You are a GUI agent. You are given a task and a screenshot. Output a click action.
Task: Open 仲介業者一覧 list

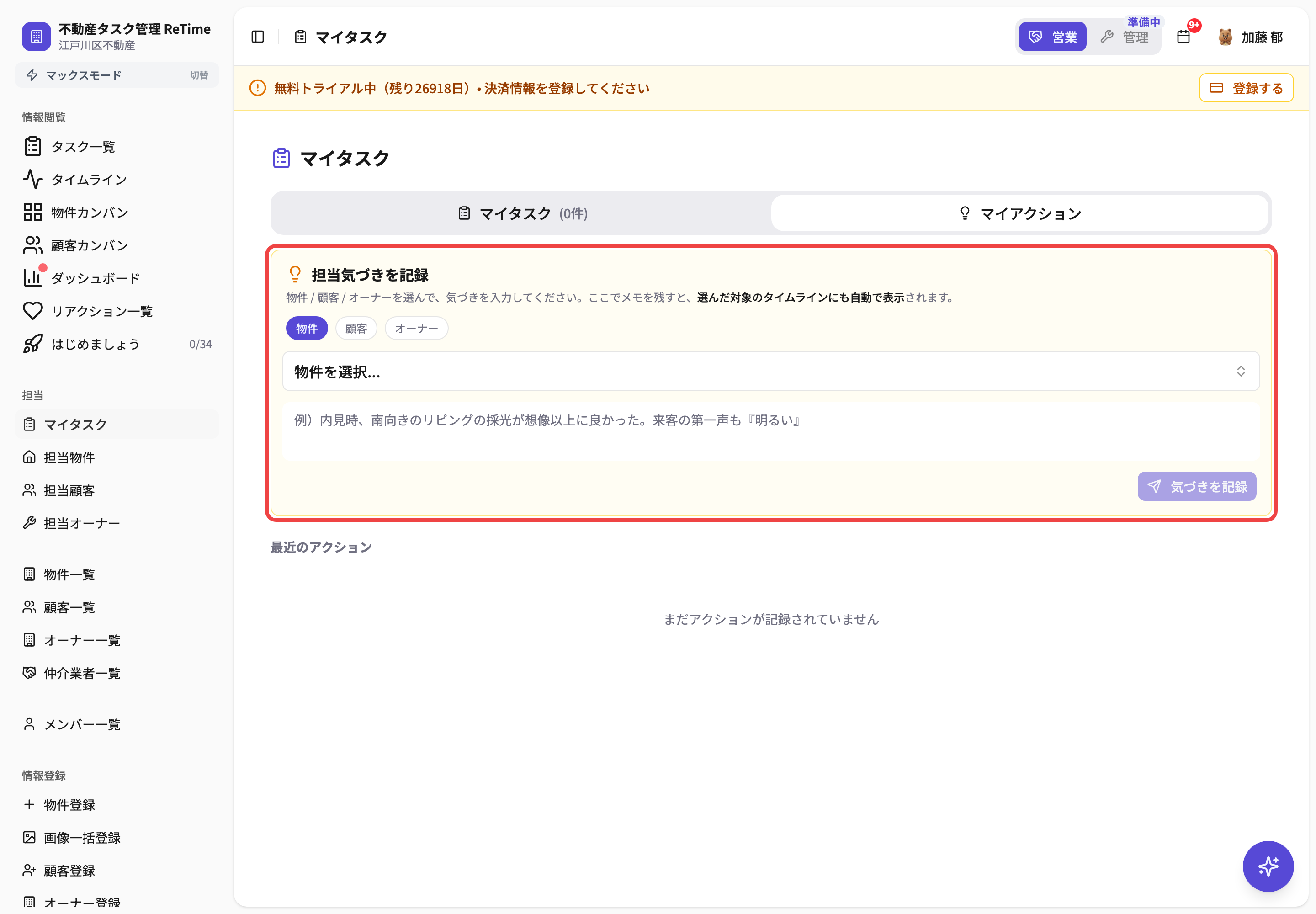117,673
